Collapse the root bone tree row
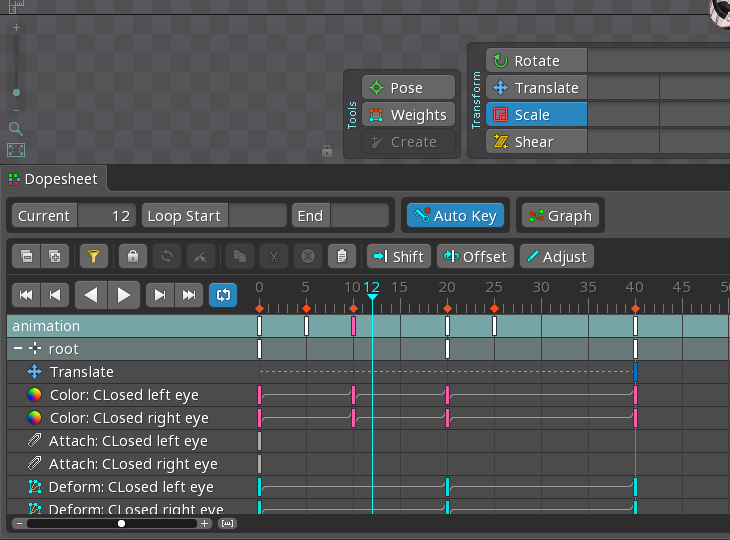The width and height of the screenshot is (730, 540). point(18,349)
